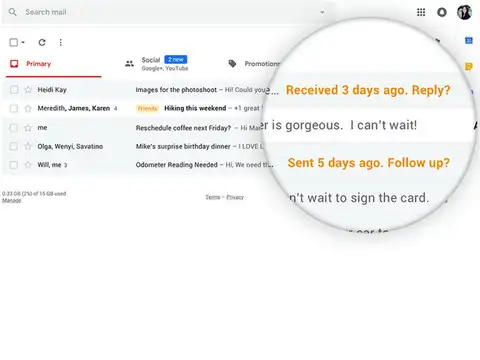This screenshot has height=360, width=480.
Task: Open Hiking this weekend email
Action: pyautogui.click(x=195, y=108)
